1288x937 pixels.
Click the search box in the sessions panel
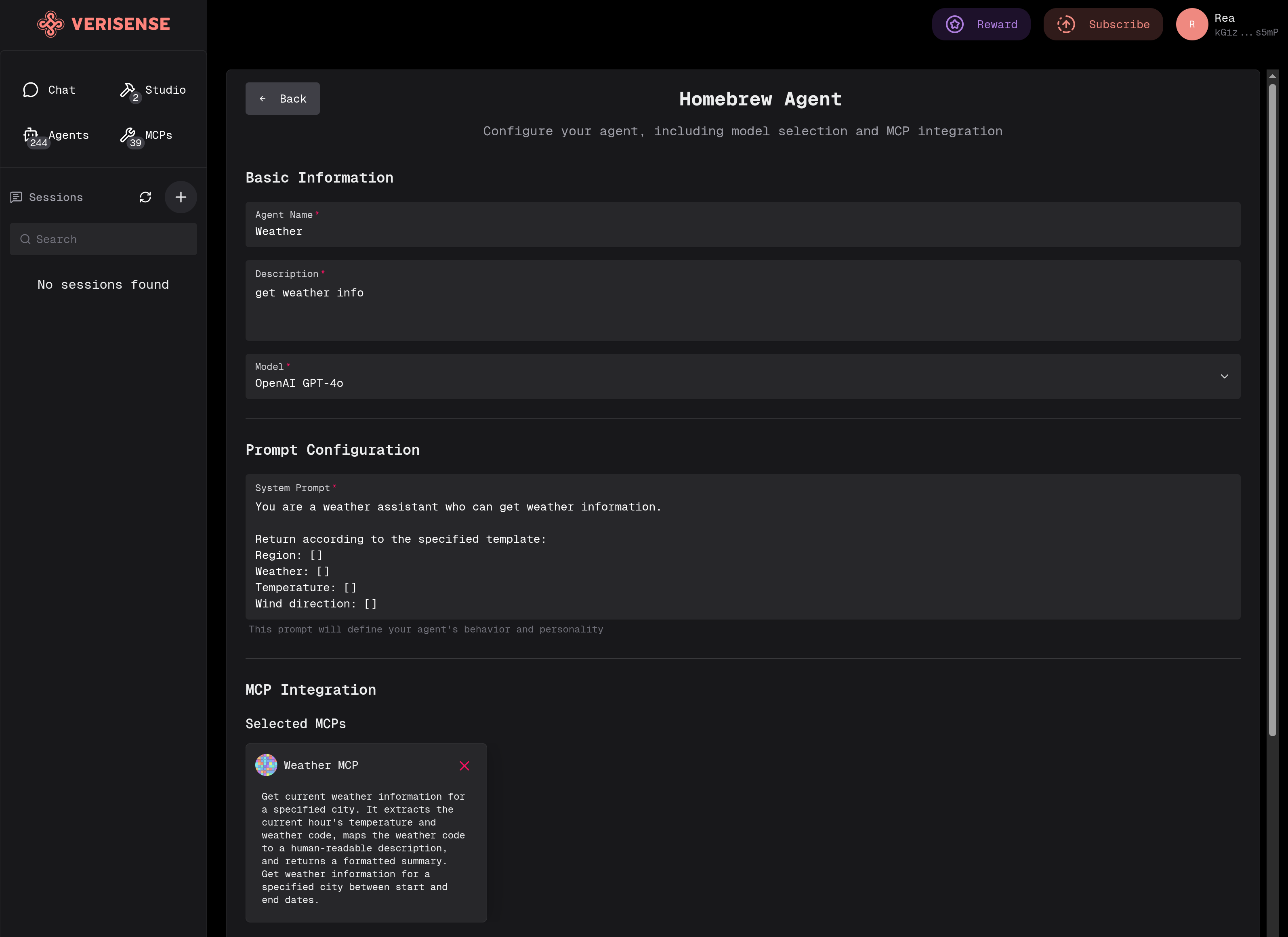(x=103, y=239)
